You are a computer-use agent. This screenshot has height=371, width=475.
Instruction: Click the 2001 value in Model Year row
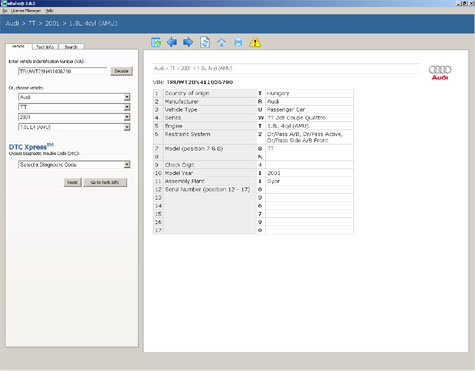tap(273, 173)
